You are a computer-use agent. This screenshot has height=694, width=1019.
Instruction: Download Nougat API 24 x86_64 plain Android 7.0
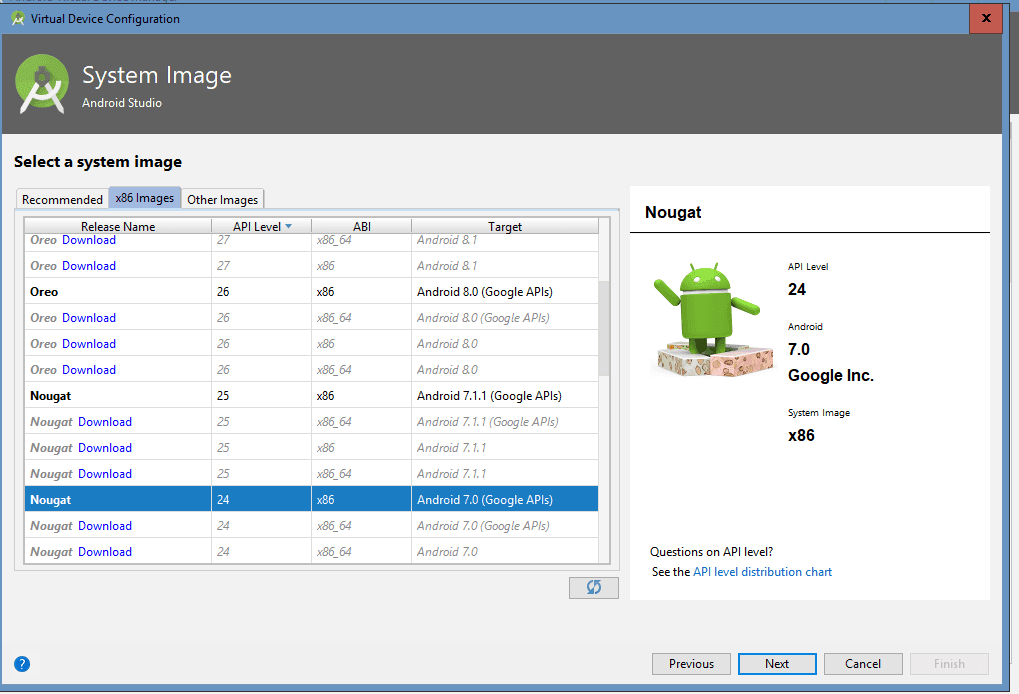105,552
